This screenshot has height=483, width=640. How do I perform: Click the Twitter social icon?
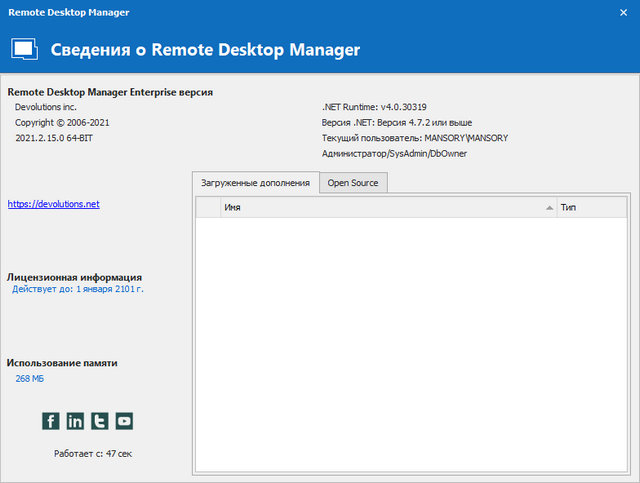point(100,421)
